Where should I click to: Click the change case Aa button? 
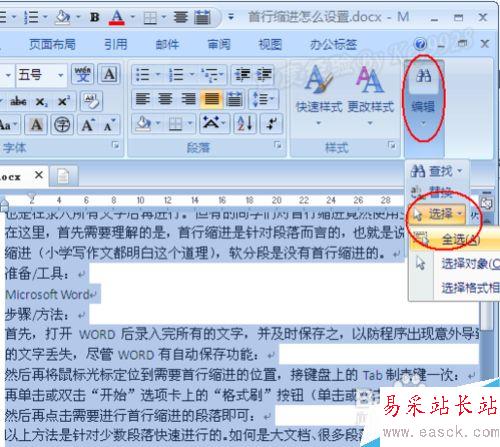(8, 125)
